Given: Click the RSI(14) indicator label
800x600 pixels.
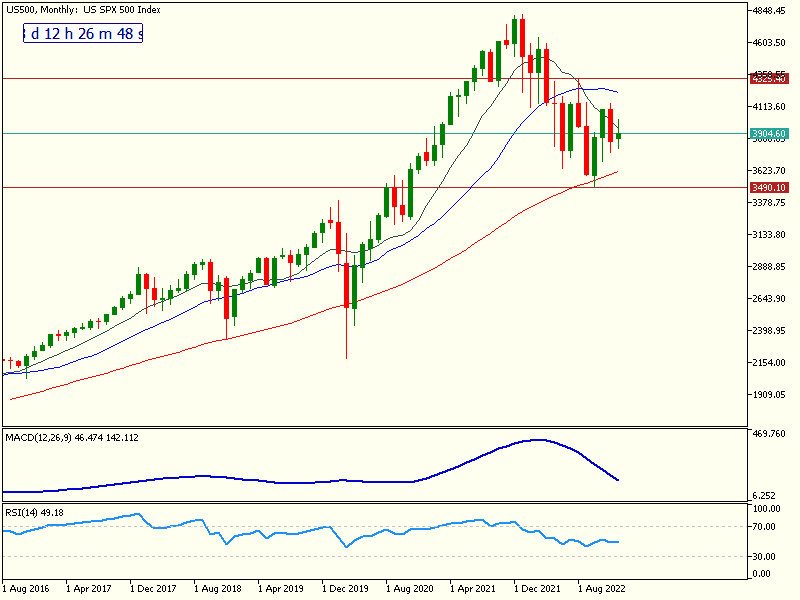Looking at the screenshot, I should [34, 513].
